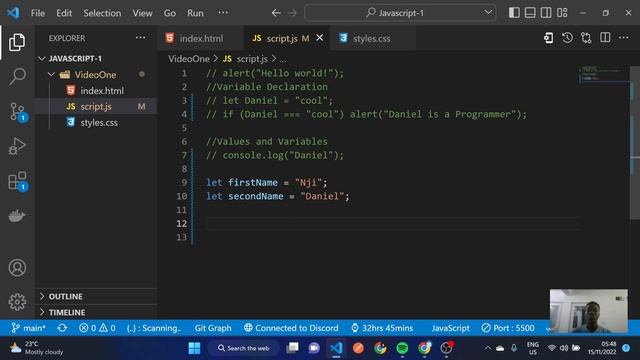Click the main branch status bar item
640x360 pixels.
[28, 328]
